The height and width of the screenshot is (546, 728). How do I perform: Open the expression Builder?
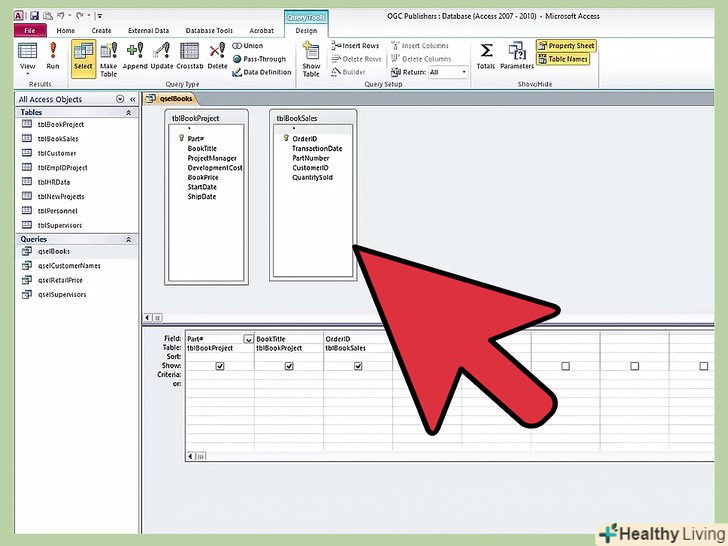pyautogui.click(x=348, y=72)
